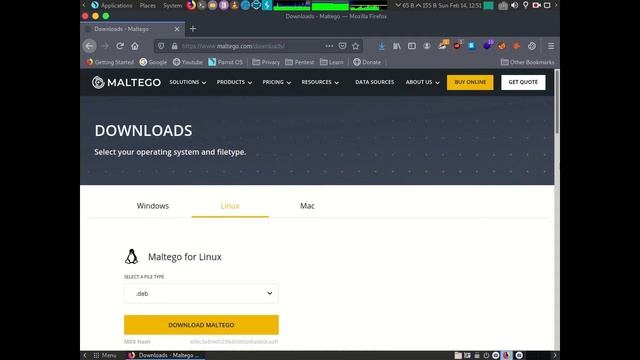Switch to the Mac downloads tab
This screenshot has width=640, height=360.
(307, 206)
